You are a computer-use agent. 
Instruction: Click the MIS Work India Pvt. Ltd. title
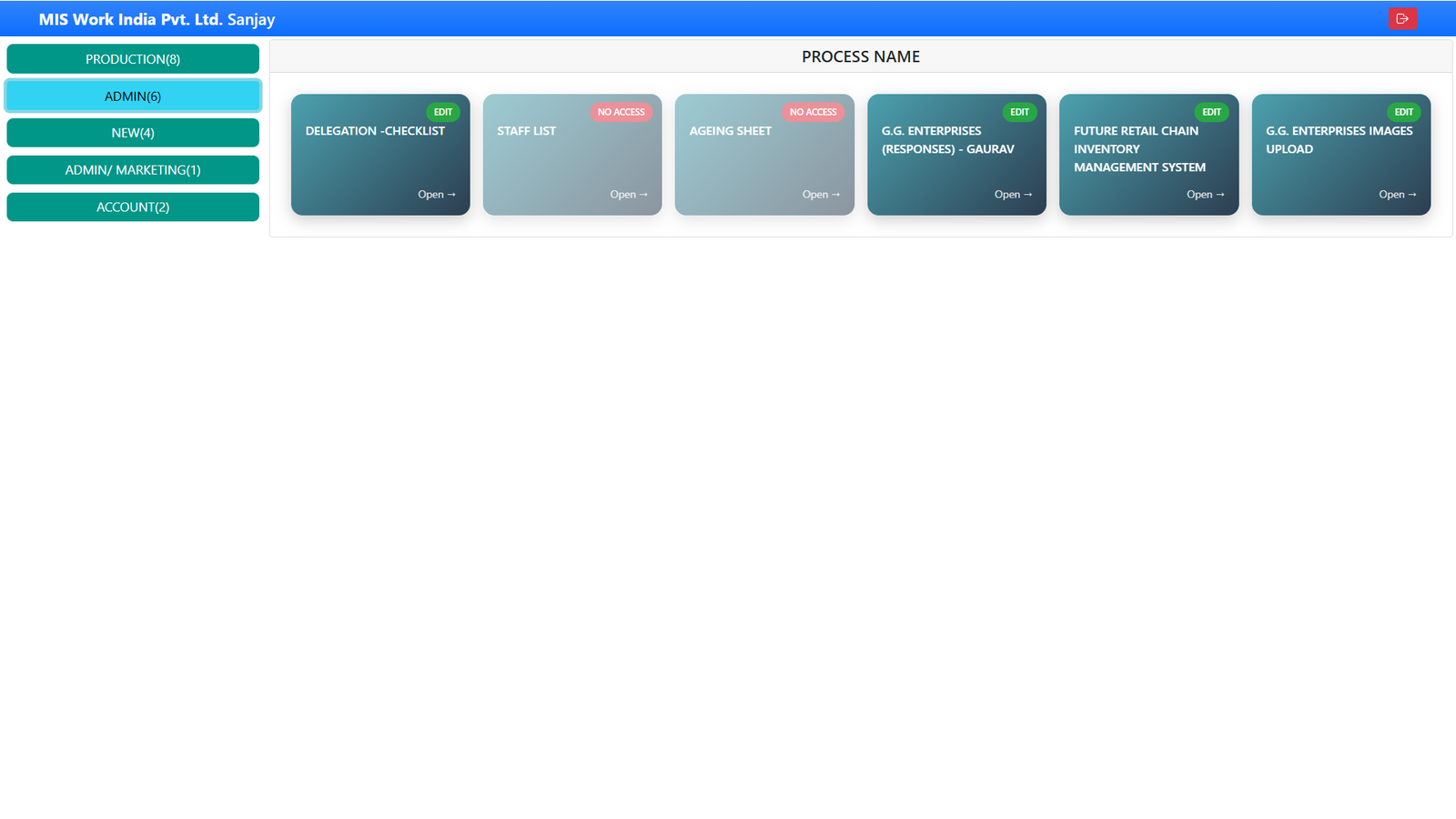[130, 19]
